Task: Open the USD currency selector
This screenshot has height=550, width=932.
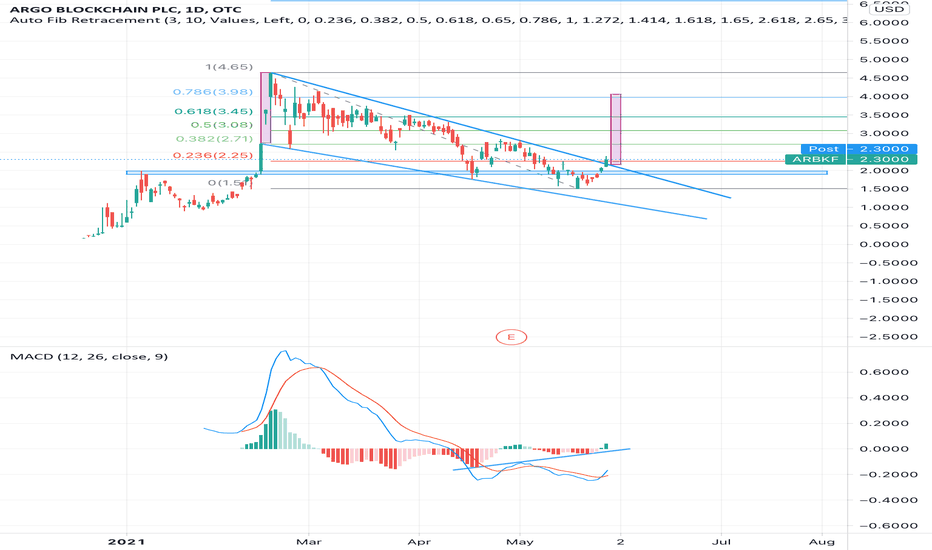Action: (x=890, y=8)
